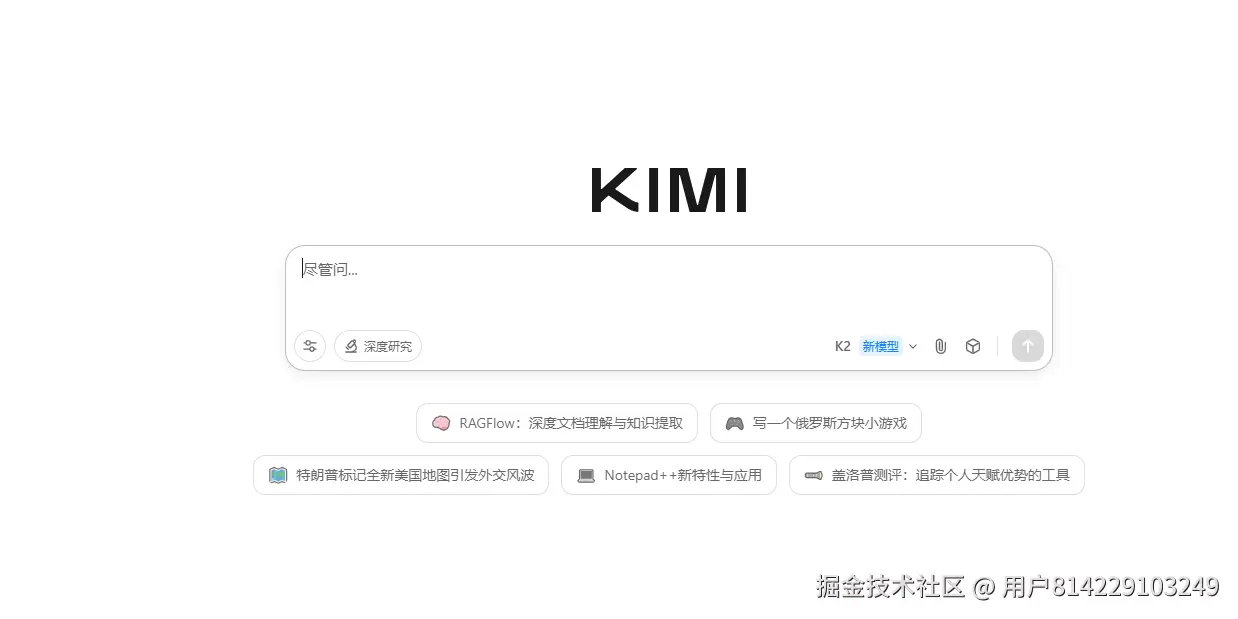Open the sliders settings icon in input box
Viewport: 1238px width, 619px height.
point(310,346)
